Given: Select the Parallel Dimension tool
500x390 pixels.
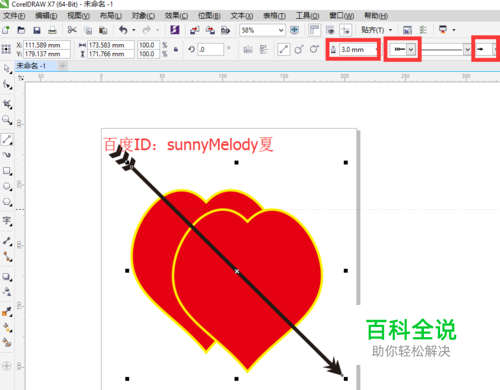Looking at the screenshot, I should [7, 241].
